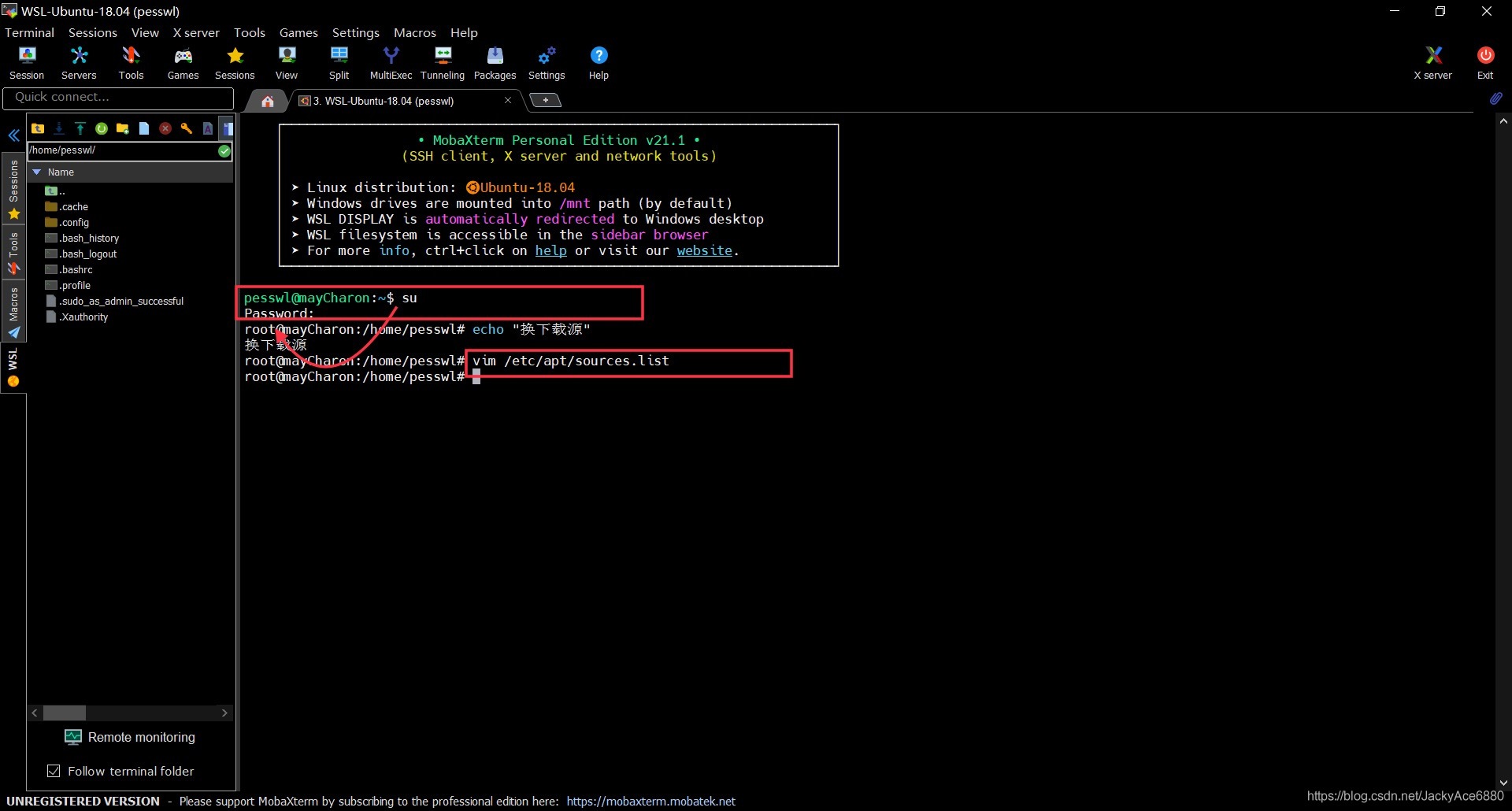The image size is (1512, 811).
Task: Open the Session toolbar button
Action: click(x=27, y=63)
